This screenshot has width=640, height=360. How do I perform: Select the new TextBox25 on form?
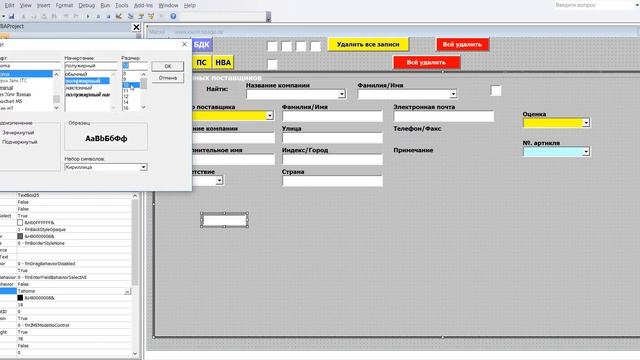(x=224, y=220)
